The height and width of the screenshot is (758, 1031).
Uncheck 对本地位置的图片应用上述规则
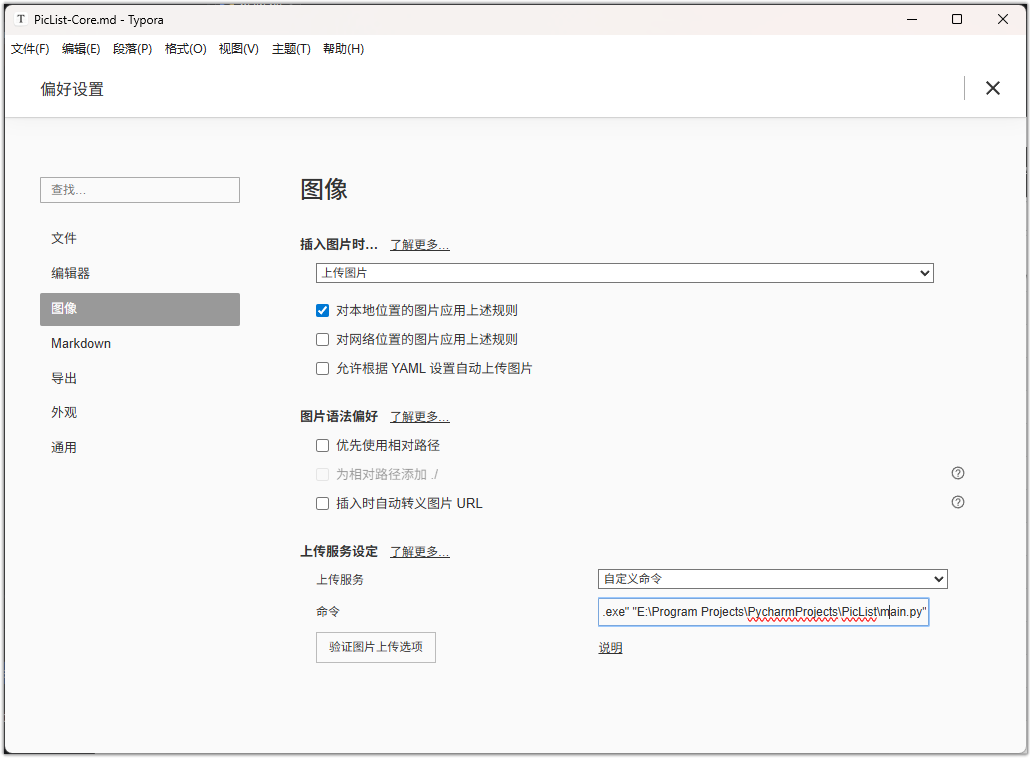click(322, 310)
